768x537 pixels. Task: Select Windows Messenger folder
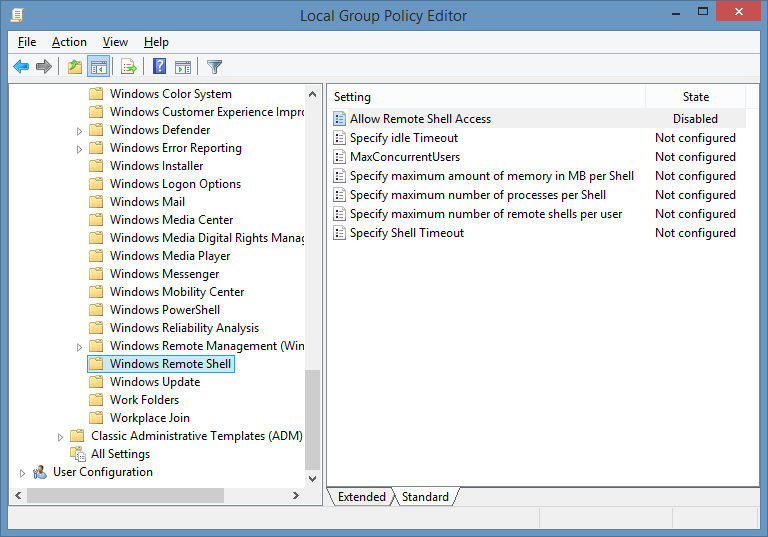click(165, 273)
